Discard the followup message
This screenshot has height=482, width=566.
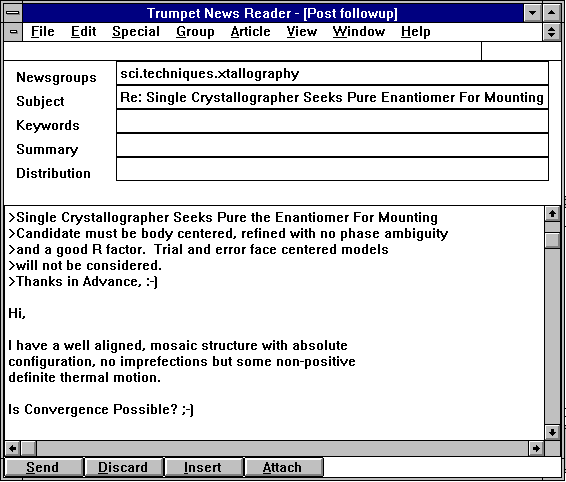click(x=123, y=468)
